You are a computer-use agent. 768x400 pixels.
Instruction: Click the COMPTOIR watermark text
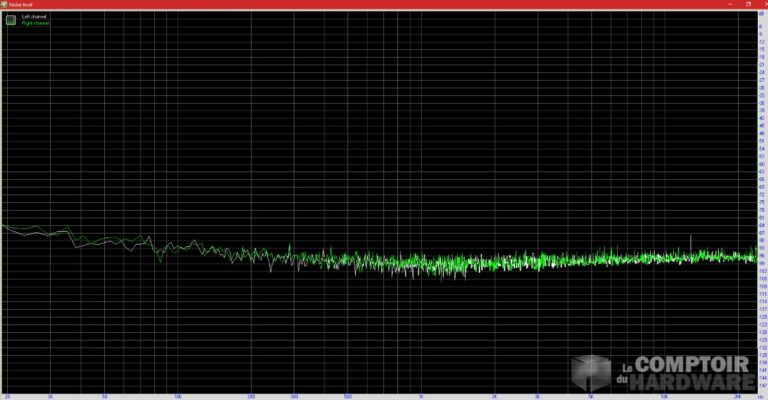coord(694,365)
